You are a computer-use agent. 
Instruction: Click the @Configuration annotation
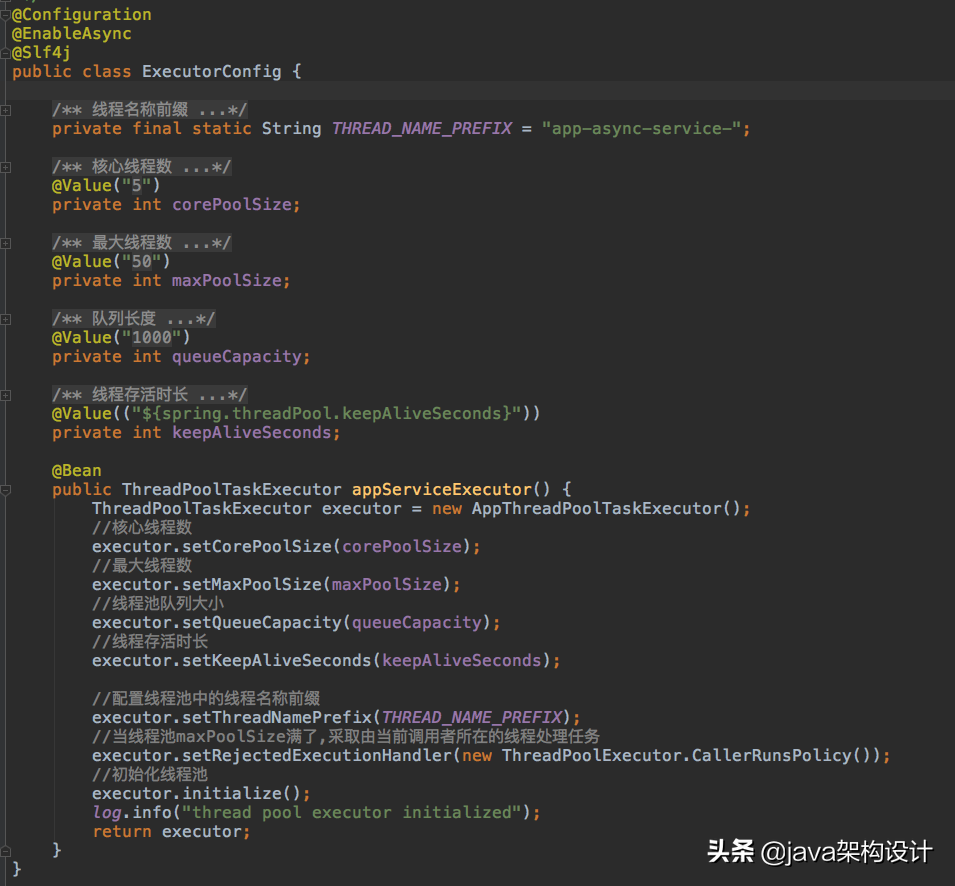[82, 15]
